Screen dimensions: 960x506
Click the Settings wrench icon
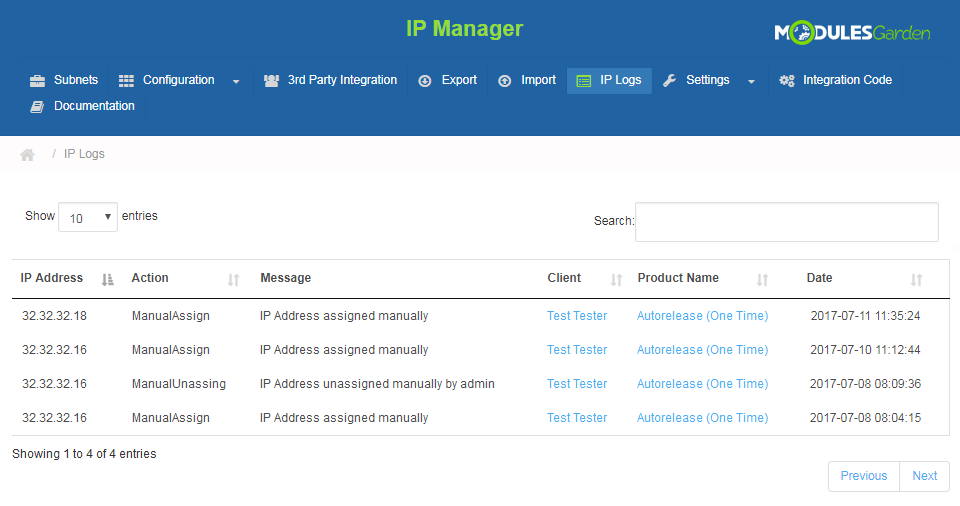(x=670, y=80)
